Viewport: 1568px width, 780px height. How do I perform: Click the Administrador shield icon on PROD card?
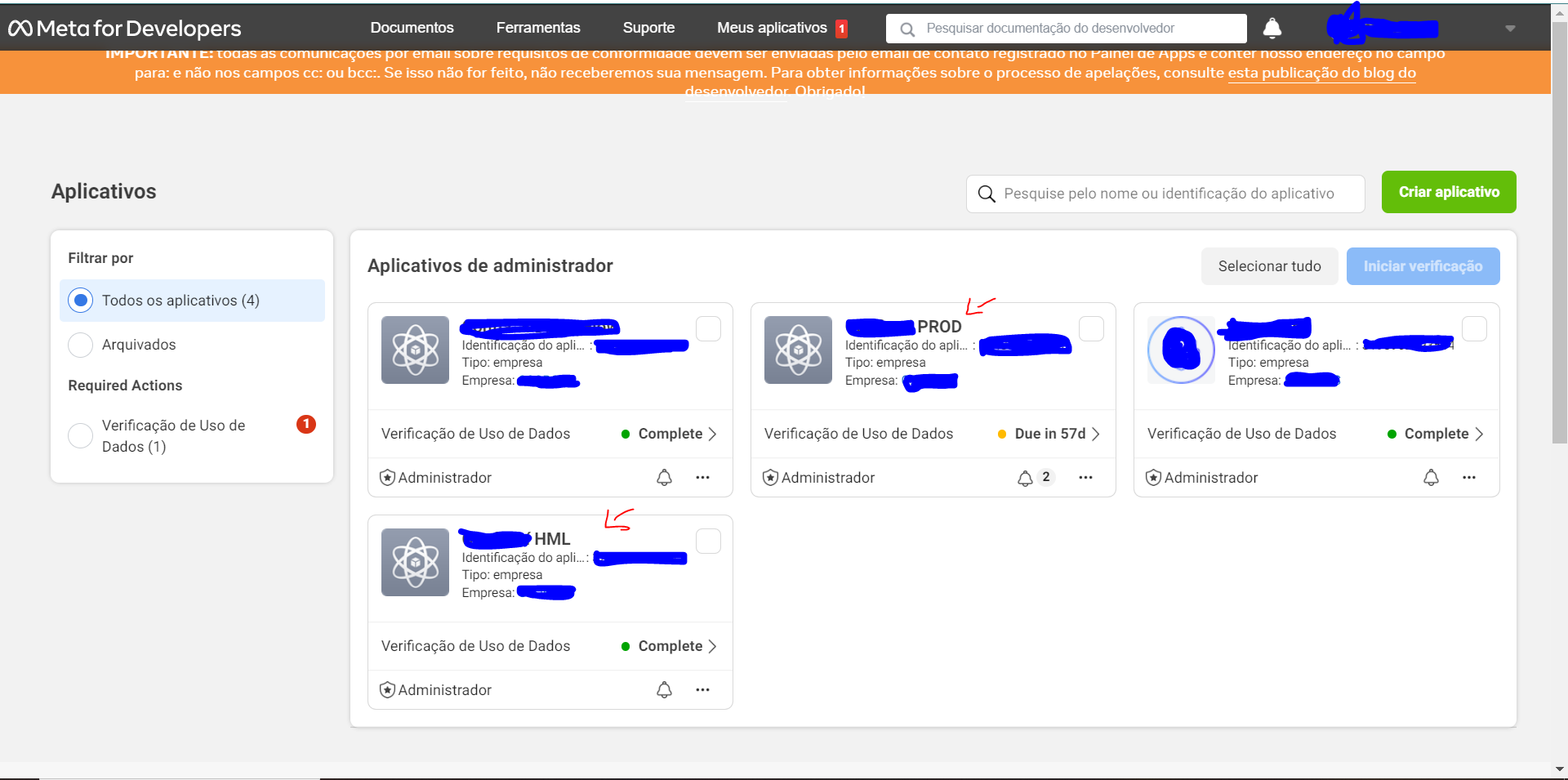(770, 478)
